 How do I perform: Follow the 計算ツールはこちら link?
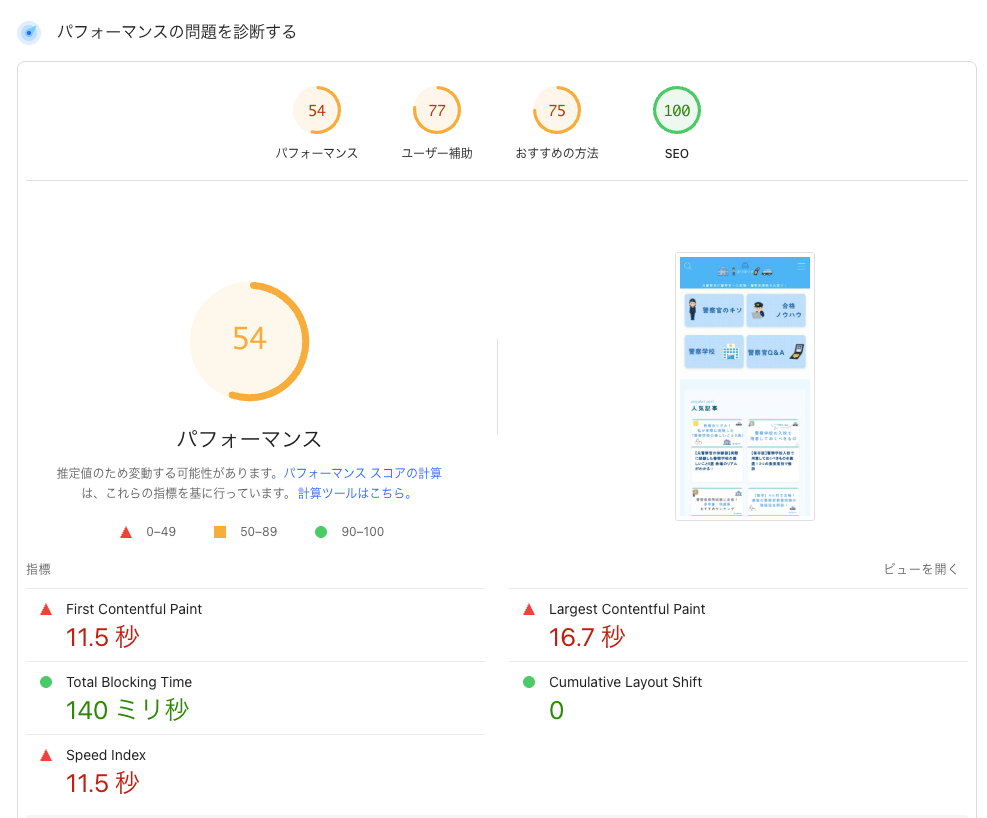(x=355, y=493)
